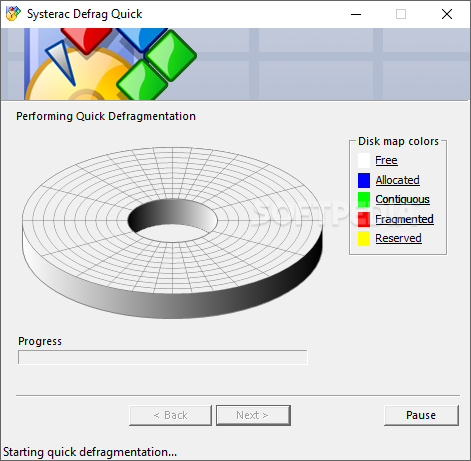The width and height of the screenshot is (471, 461).
Task: Open the Allocated color link
Action: click(x=397, y=180)
